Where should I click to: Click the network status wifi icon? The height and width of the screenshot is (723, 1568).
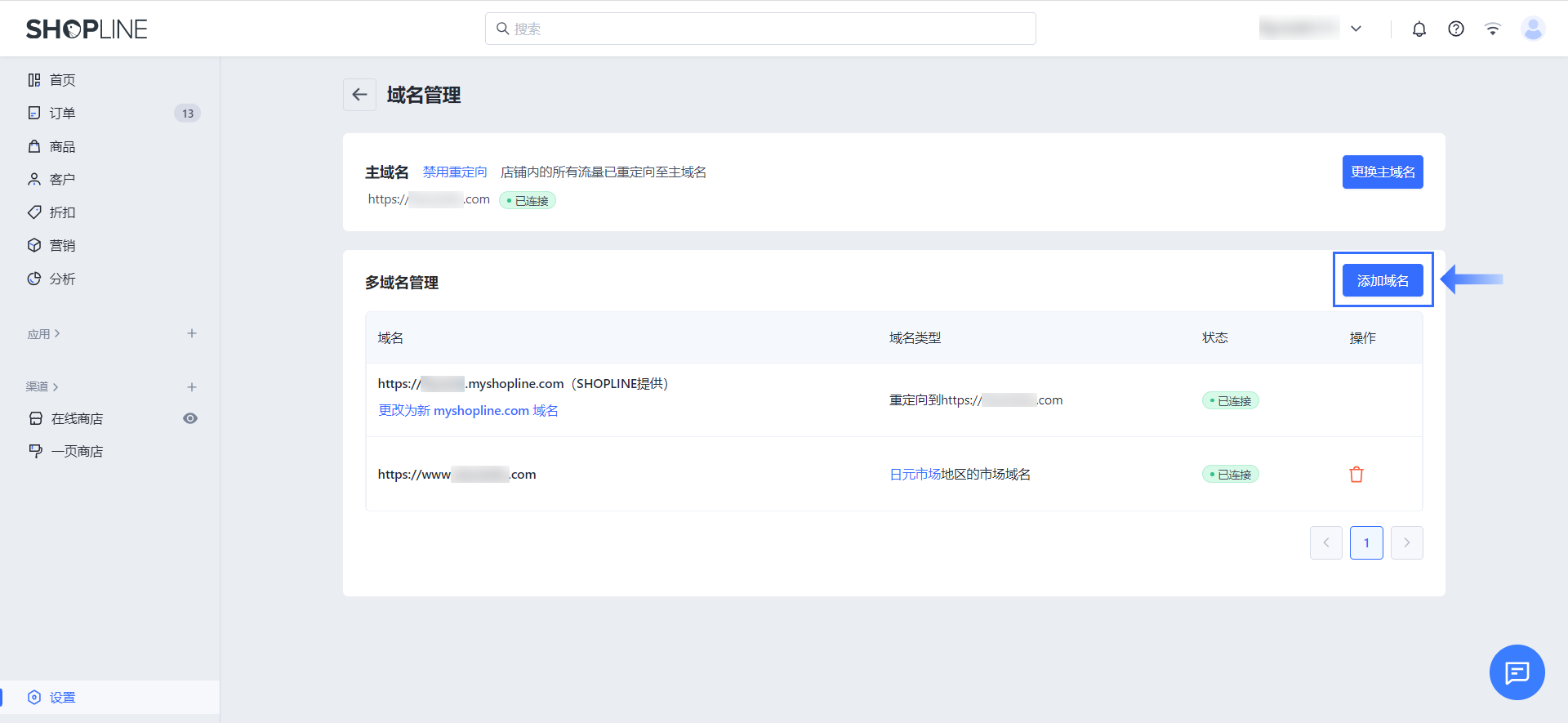1493,29
